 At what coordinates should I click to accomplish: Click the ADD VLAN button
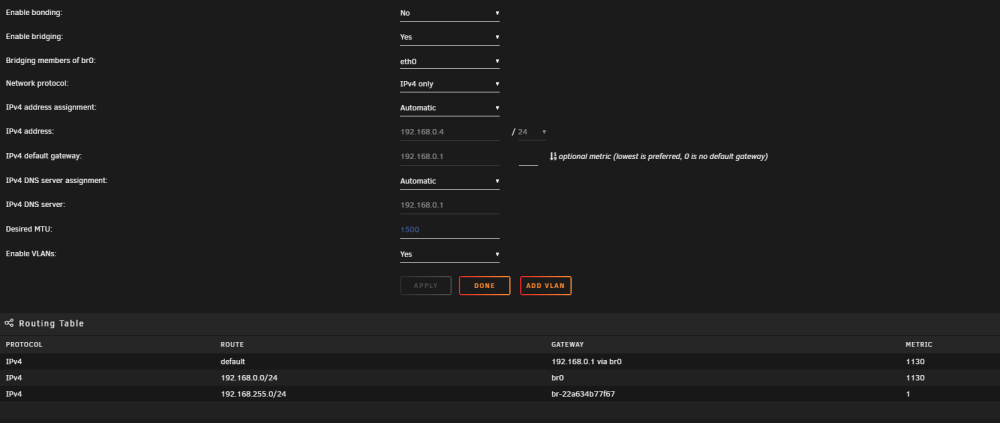coord(545,286)
